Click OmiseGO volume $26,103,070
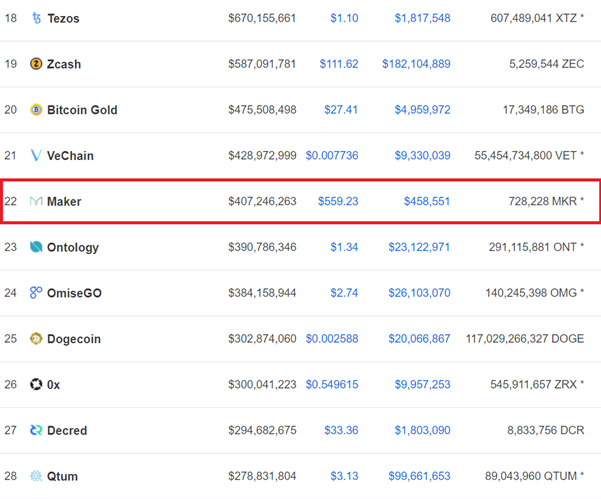 (419, 293)
